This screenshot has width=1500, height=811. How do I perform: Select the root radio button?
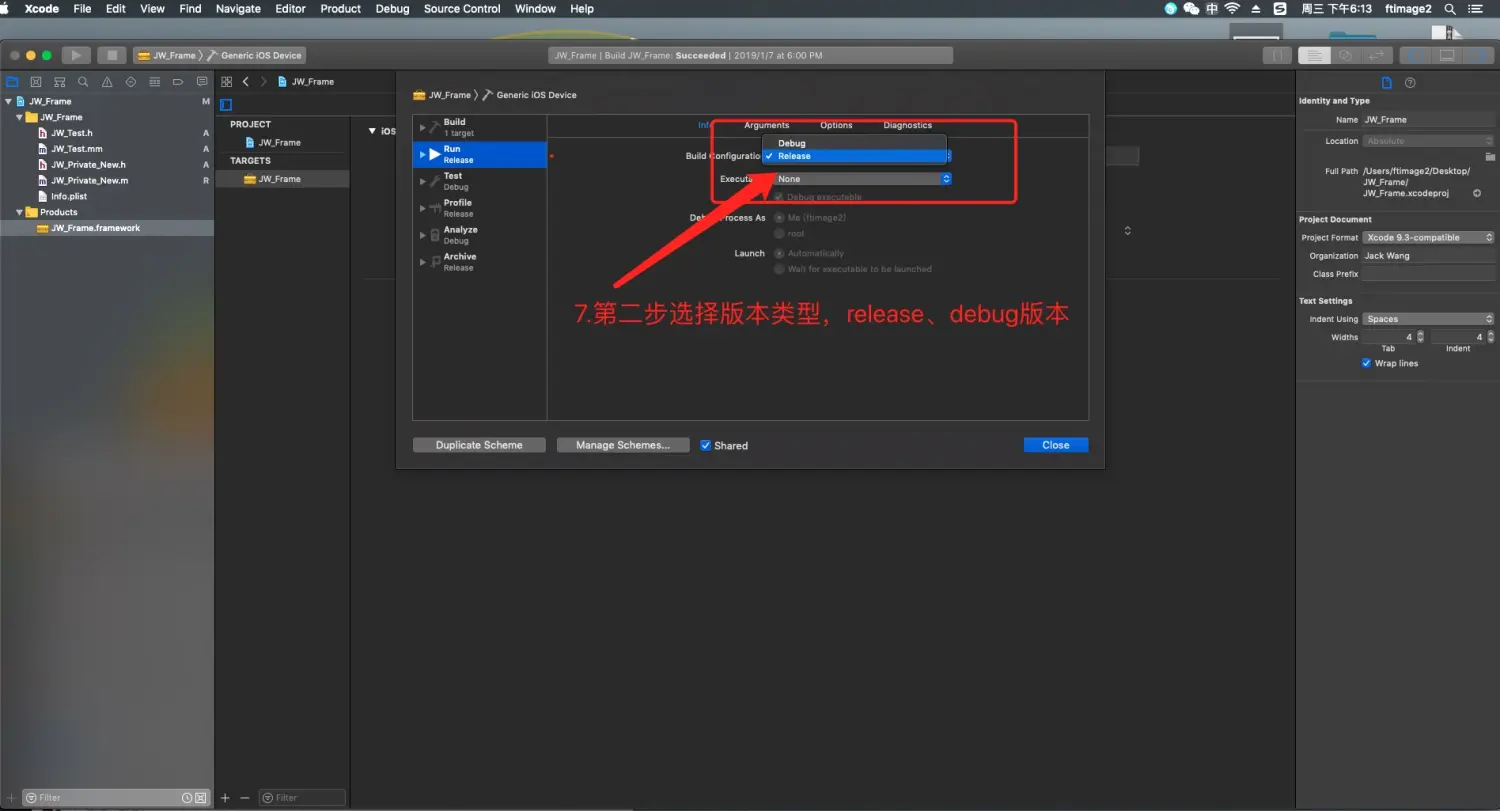[x=779, y=233]
